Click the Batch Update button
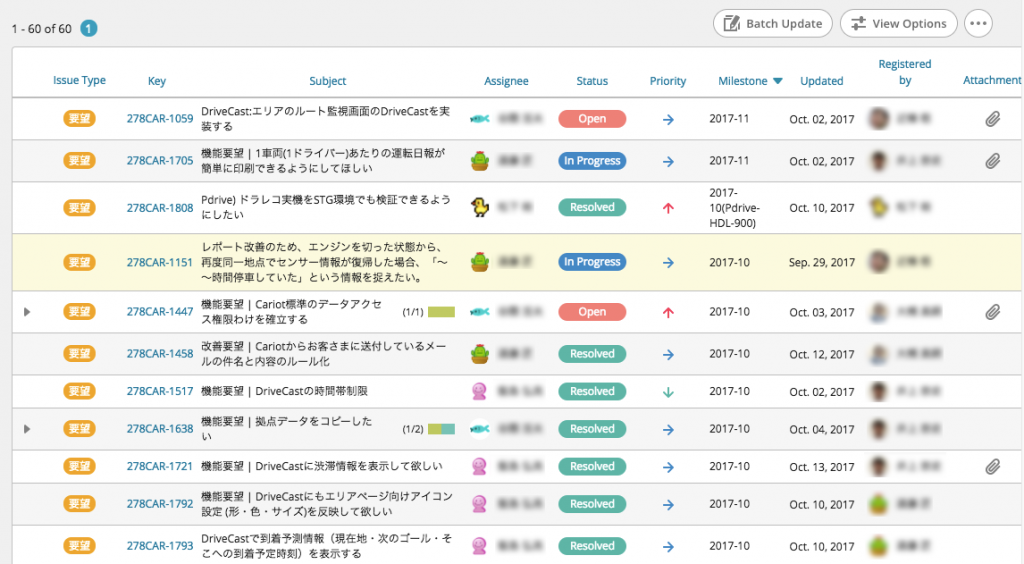Screen dimensions: 1024x564 click(772, 23)
